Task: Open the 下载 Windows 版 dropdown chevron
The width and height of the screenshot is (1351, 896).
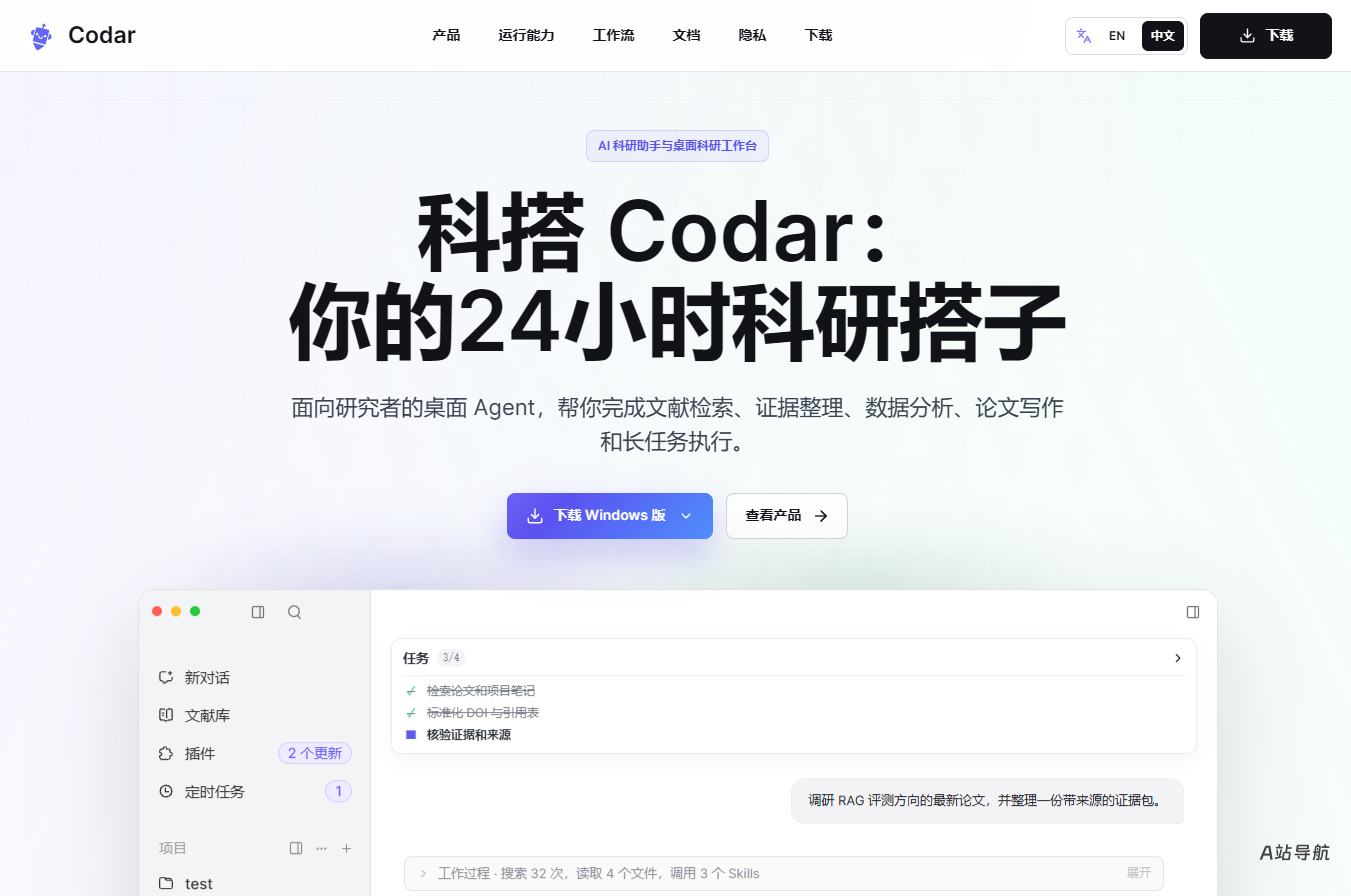Action: click(686, 516)
